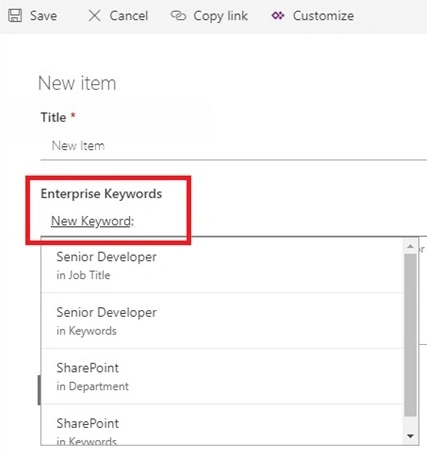
Task: Choose SharePoint in Keywords suggestion
Action: tap(222, 425)
